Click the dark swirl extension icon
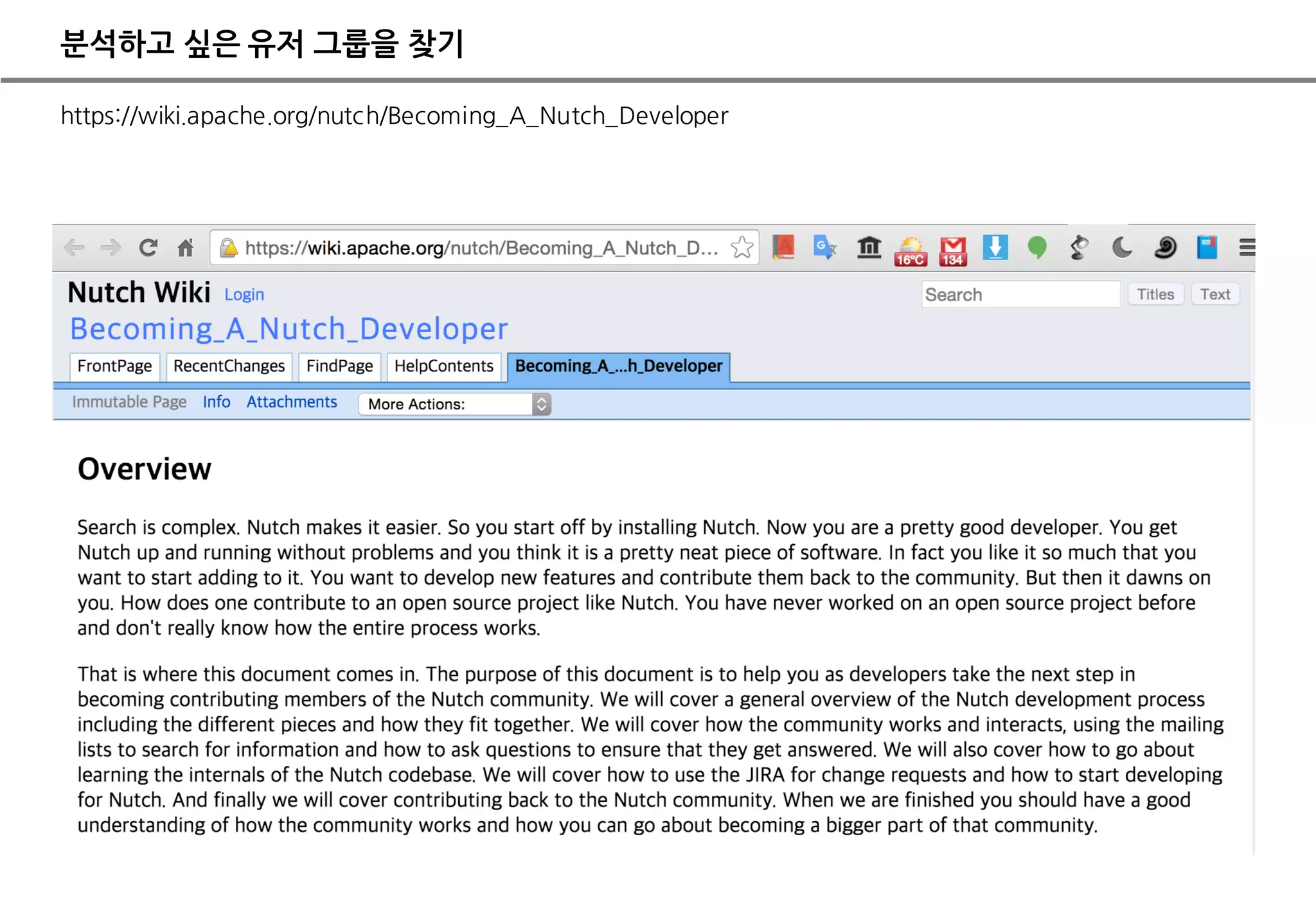Image resolution: width=1316 pixels, height=911 pixels. coord(1165,247)
